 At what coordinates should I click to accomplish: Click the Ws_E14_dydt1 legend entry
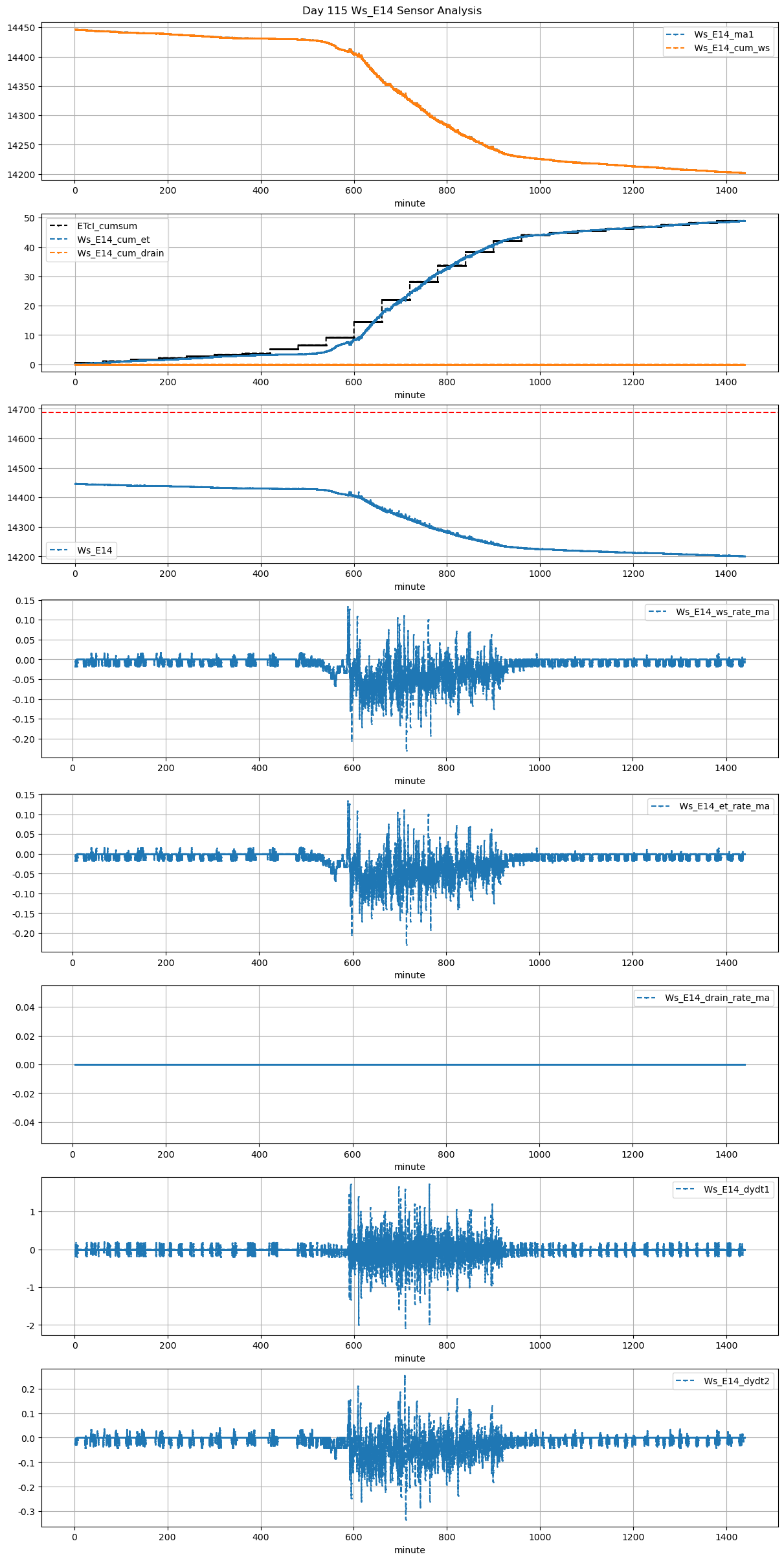tap(736, 1189)
